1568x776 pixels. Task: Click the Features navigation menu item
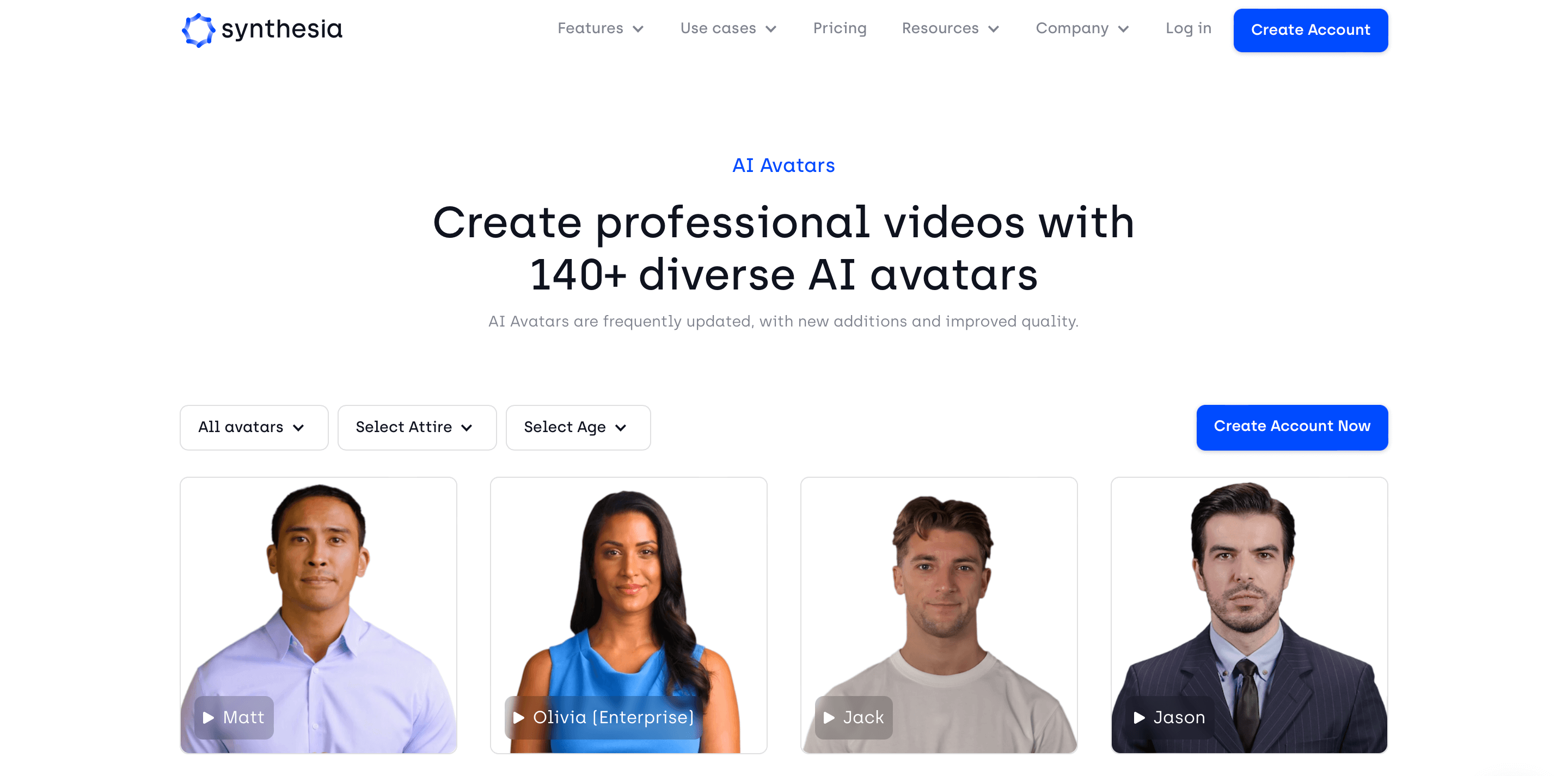pyautogui.click(x=597, y=29)
